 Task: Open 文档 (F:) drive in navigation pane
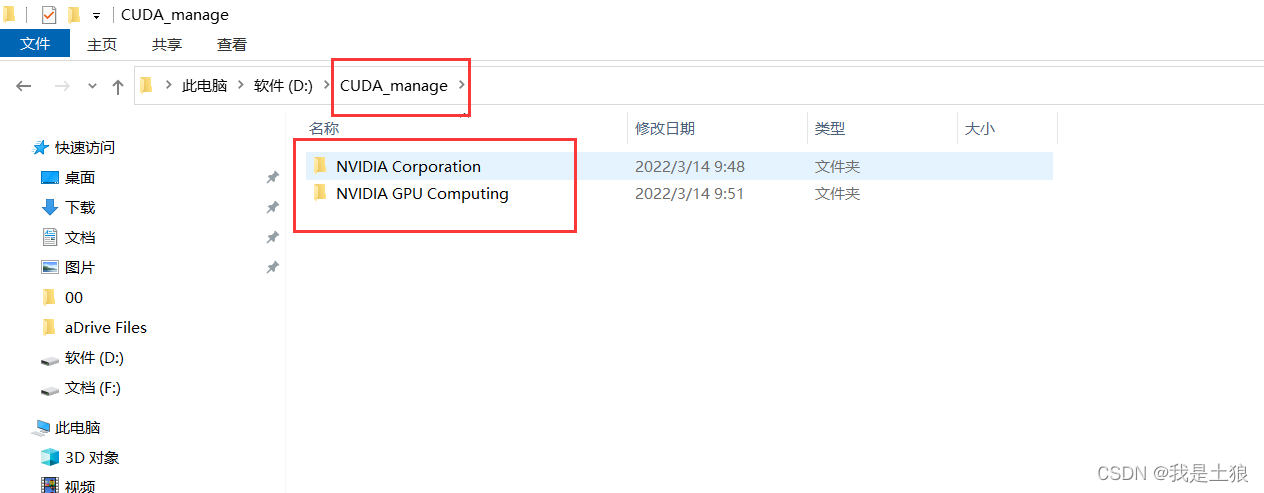click(x=93, y=387)
